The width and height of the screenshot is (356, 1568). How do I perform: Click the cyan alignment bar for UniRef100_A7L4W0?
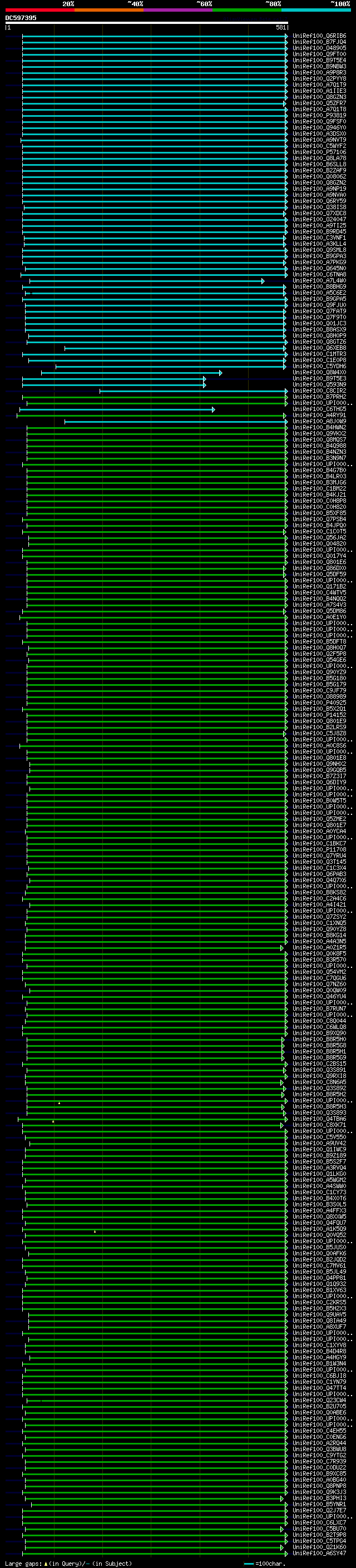coord(147,281)
